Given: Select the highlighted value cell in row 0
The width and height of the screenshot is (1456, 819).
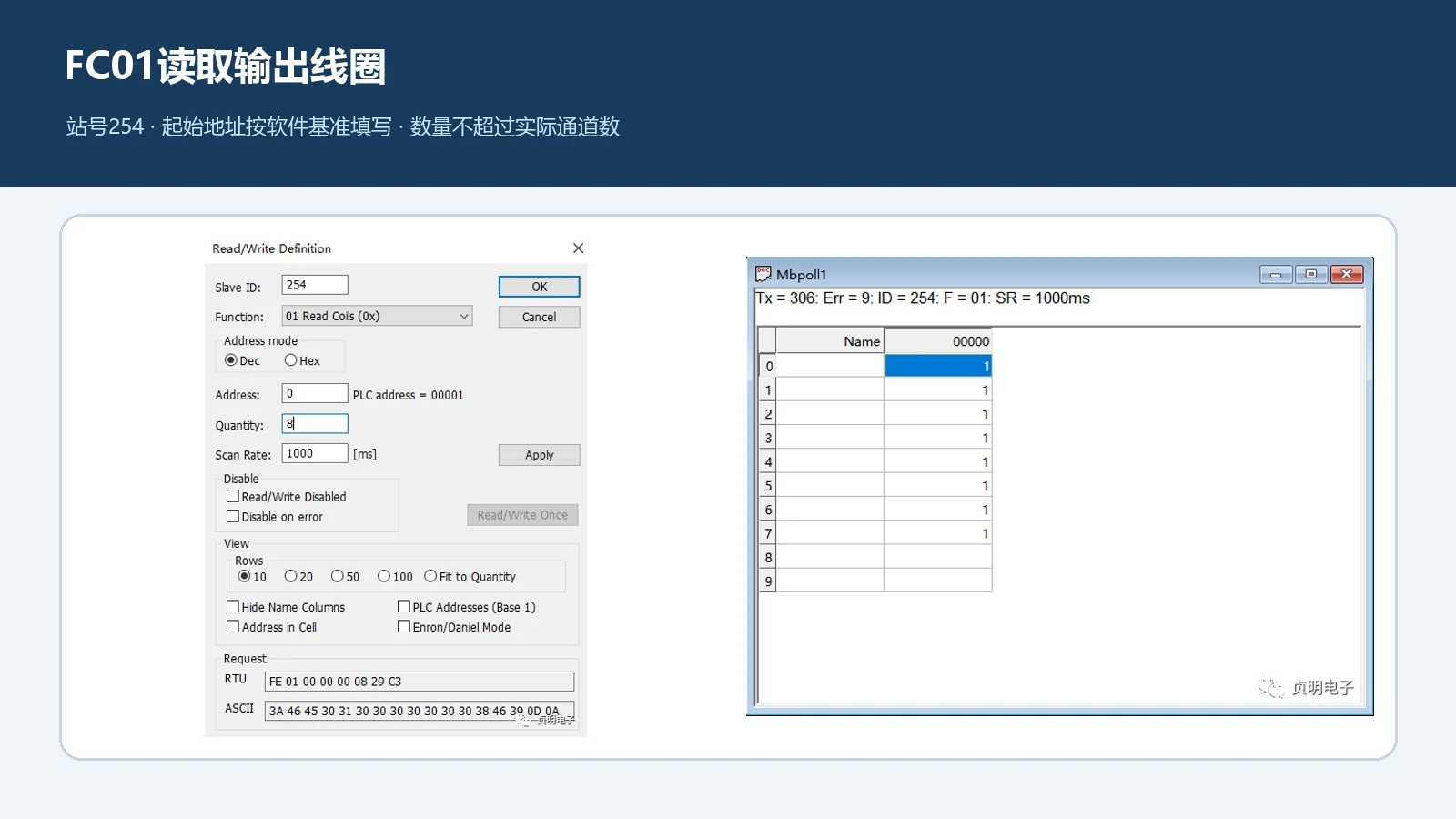Looking at the screenshot, I should [x=938, y=366].
